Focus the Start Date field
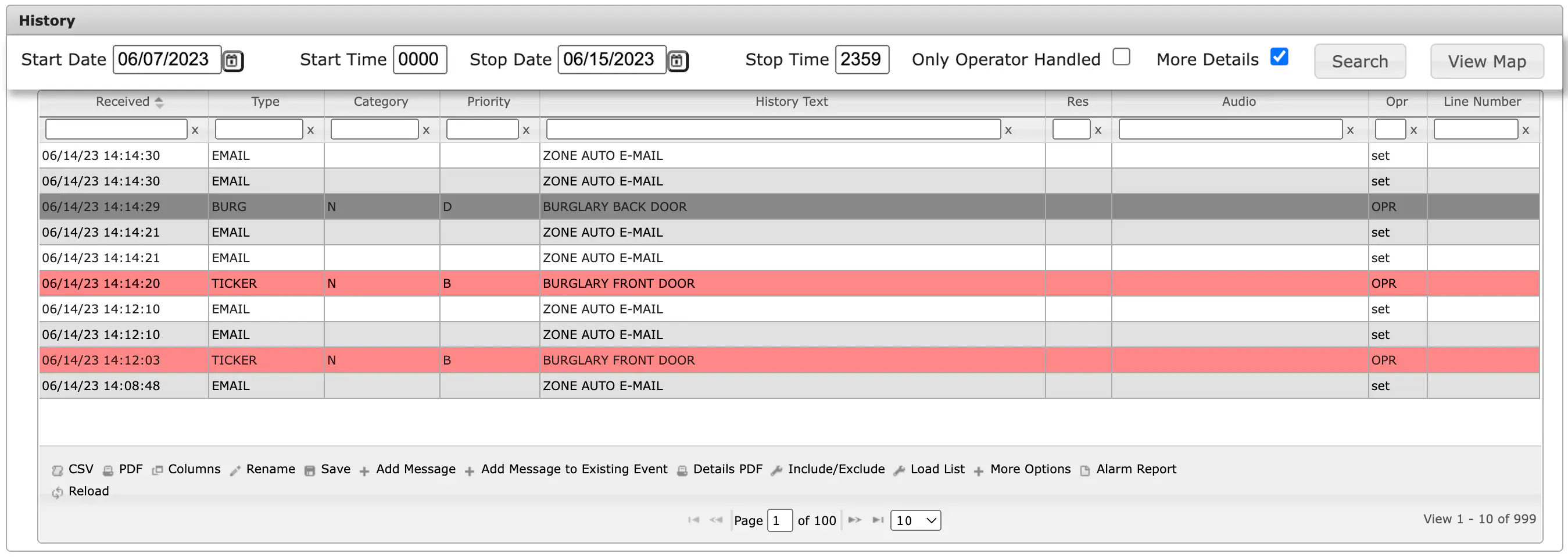This screenshot has height=557, width=1568. 167,60
